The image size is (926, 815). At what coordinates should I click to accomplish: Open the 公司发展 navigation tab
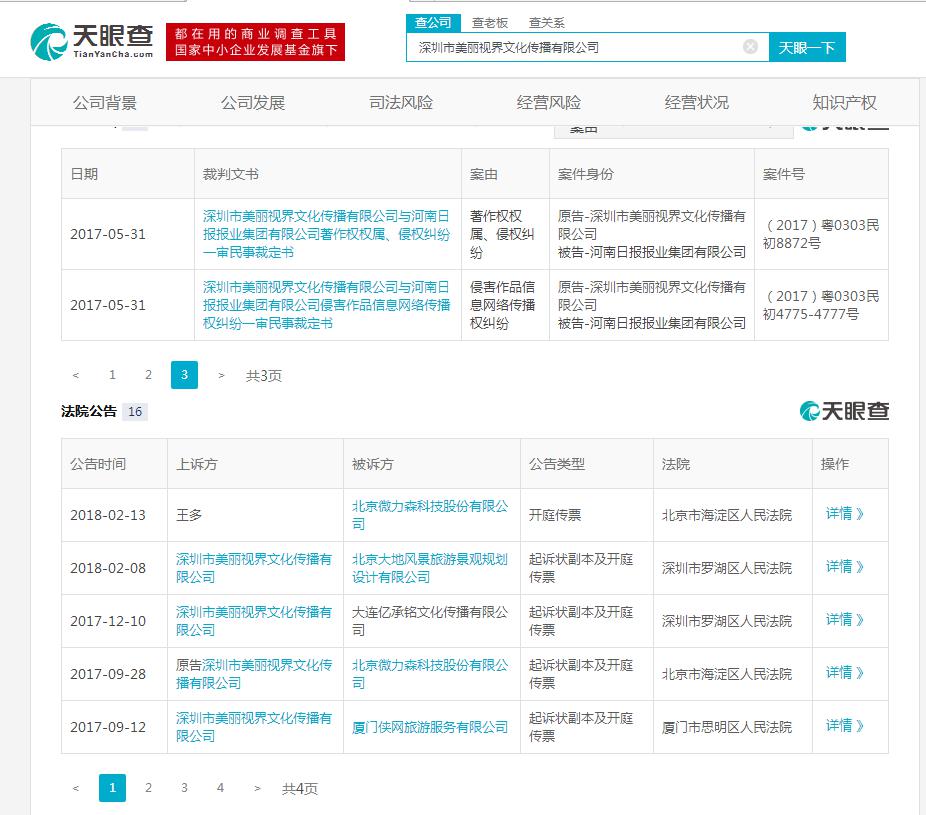[x=253, y=103]
